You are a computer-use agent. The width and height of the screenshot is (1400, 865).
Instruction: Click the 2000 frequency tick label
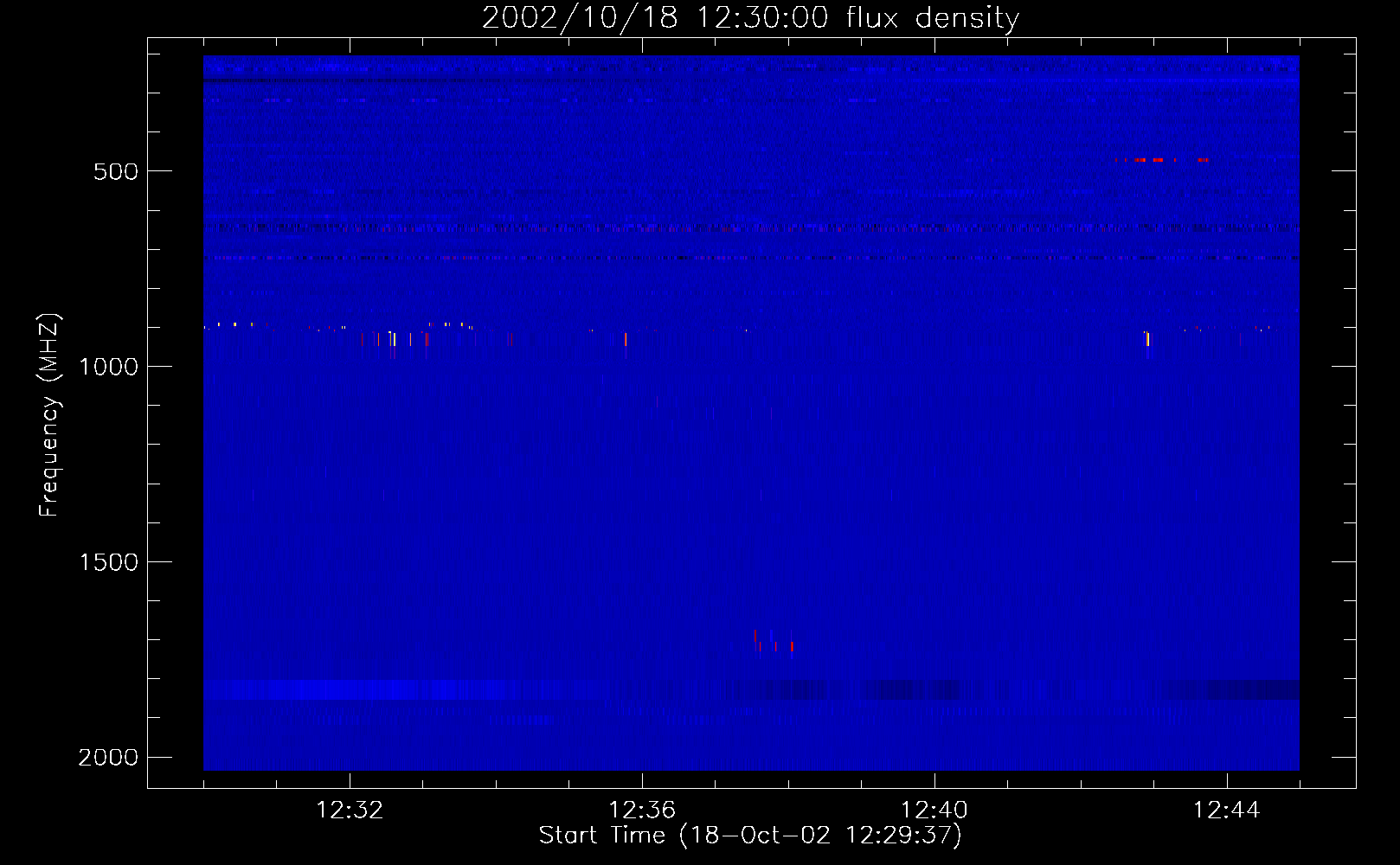click(x=108, y=758)
